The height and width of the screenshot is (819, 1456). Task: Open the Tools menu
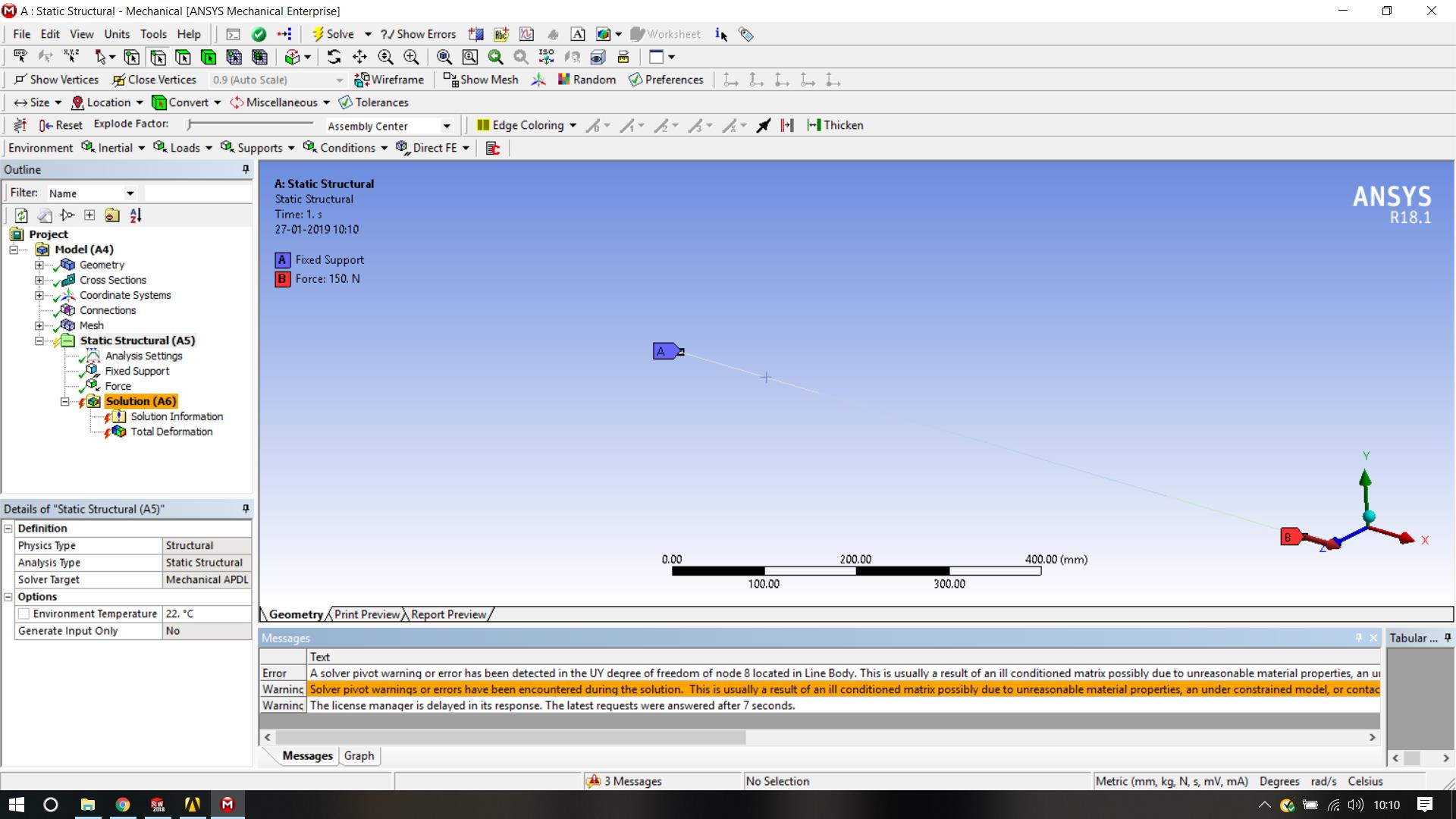[152, 34]
